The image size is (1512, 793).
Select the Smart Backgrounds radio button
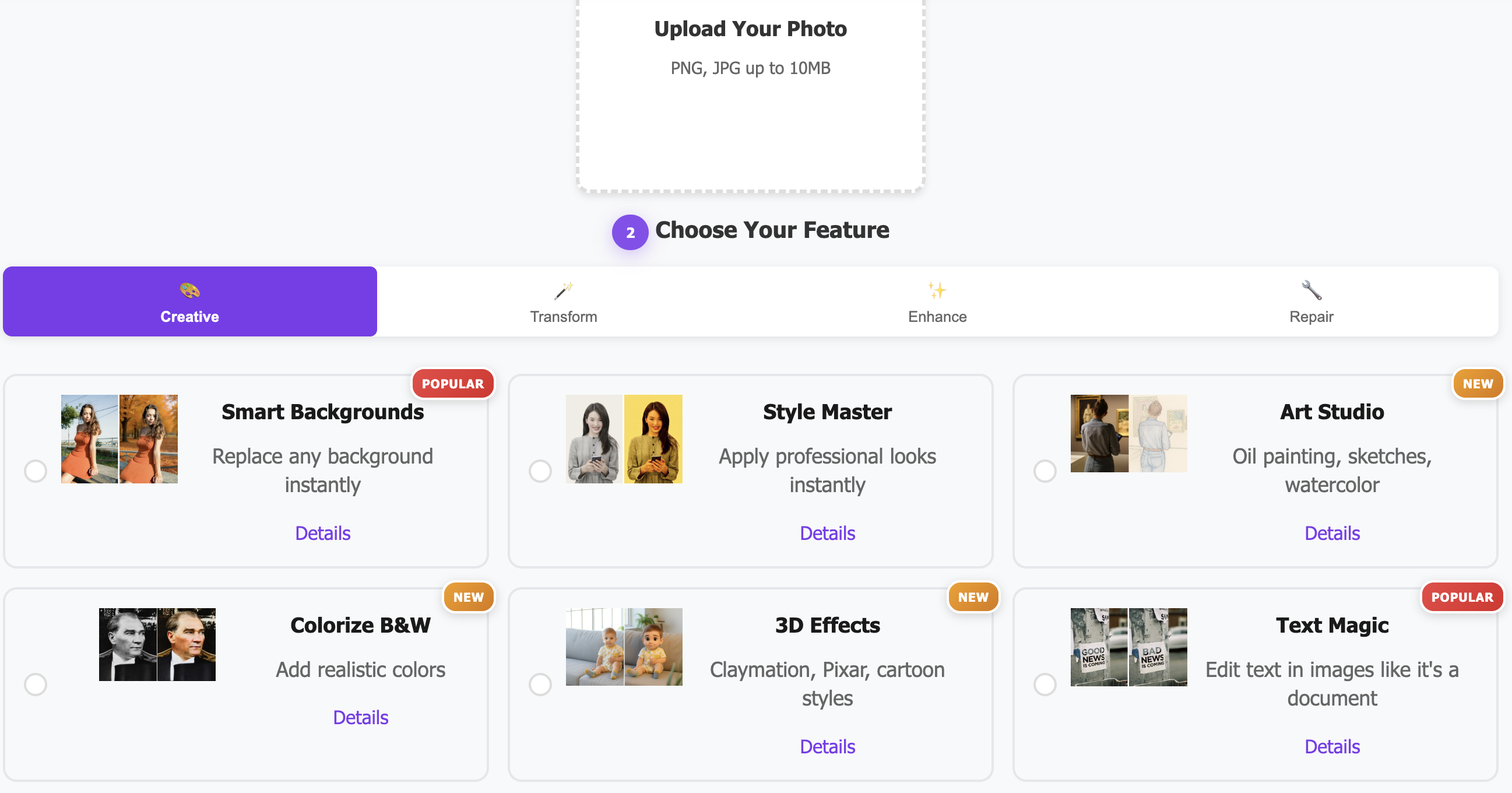(35, 471)
